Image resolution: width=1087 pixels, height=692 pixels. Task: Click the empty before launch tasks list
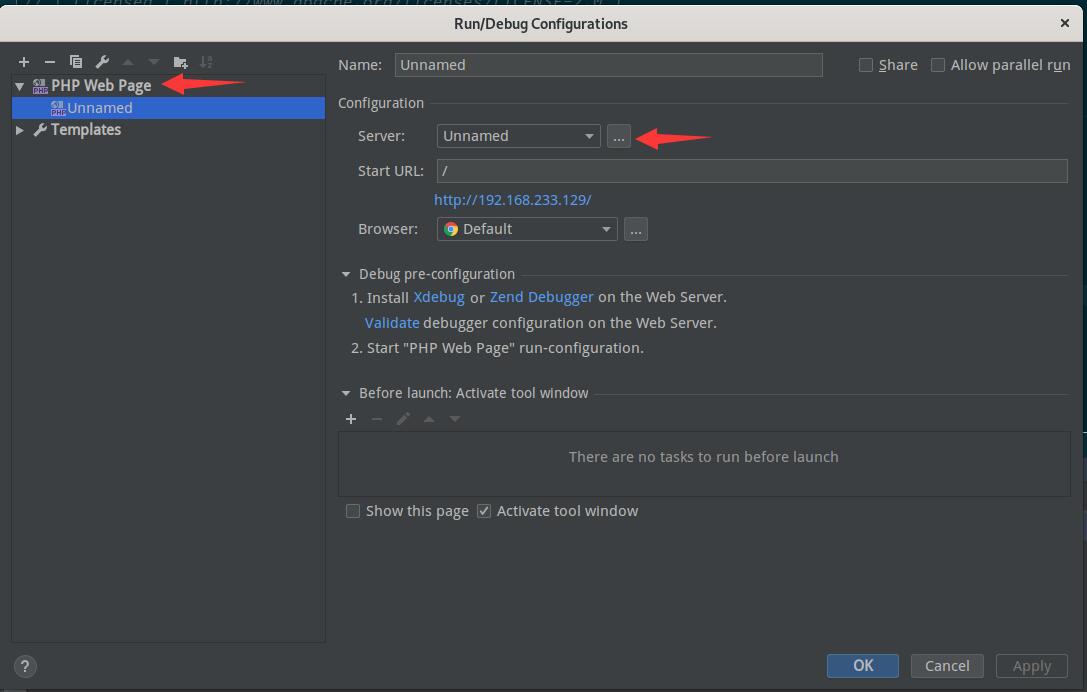(704, 464)
